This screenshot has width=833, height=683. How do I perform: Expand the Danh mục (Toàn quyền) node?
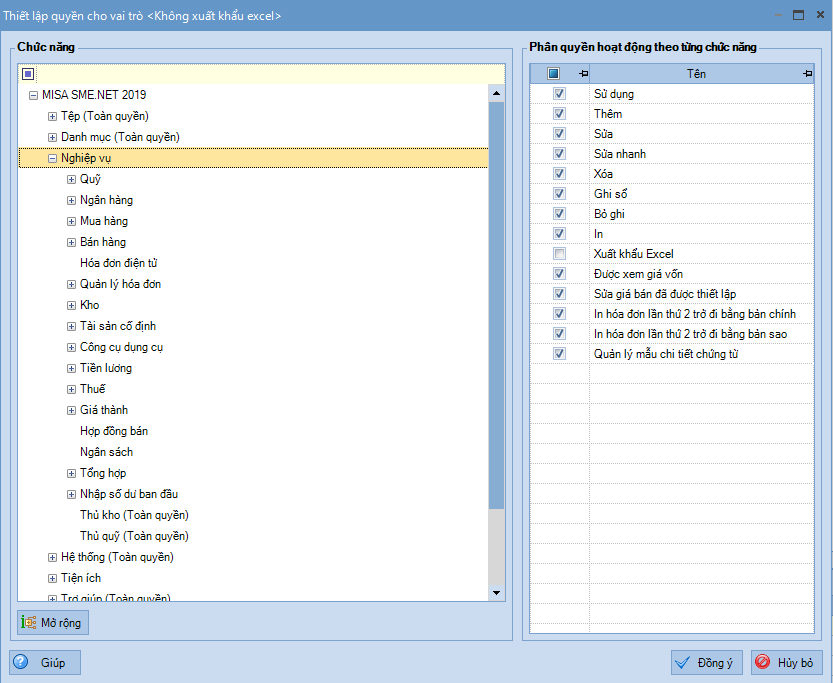[x=52, y=138]
